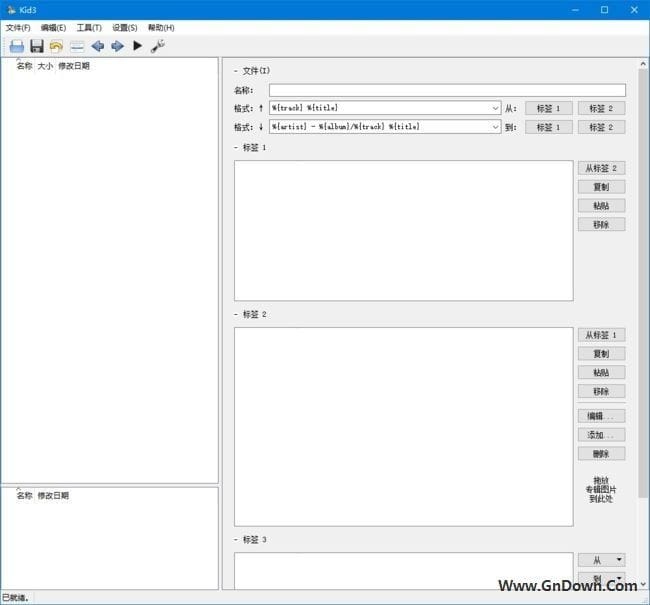The width and height of the screenshot is (650, 605).
Task: Open the 文件(F) menu
Action: [18, 27]
